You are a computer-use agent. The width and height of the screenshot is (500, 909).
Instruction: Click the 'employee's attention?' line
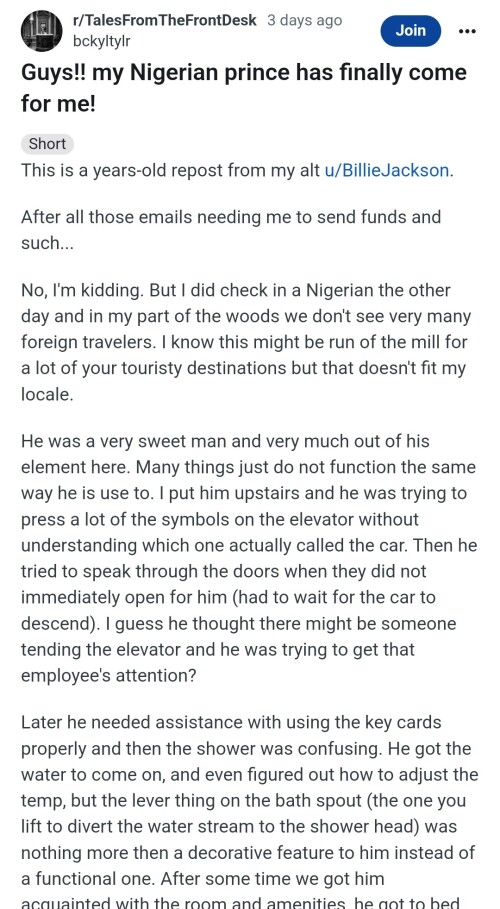coord(108,676)
